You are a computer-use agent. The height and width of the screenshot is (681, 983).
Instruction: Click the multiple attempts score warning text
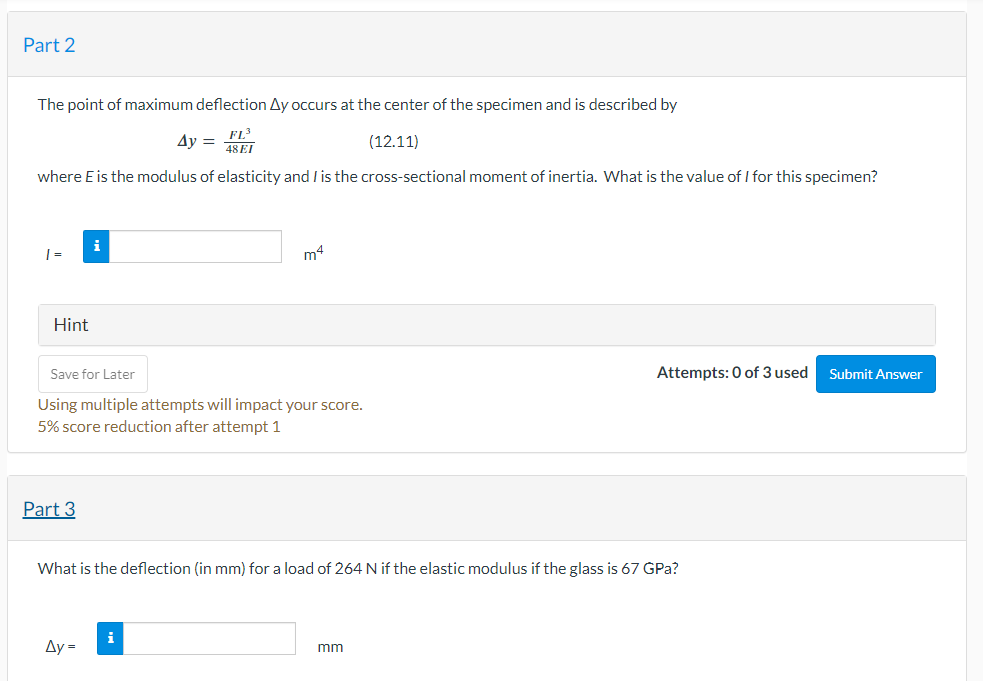pos(200,405)
